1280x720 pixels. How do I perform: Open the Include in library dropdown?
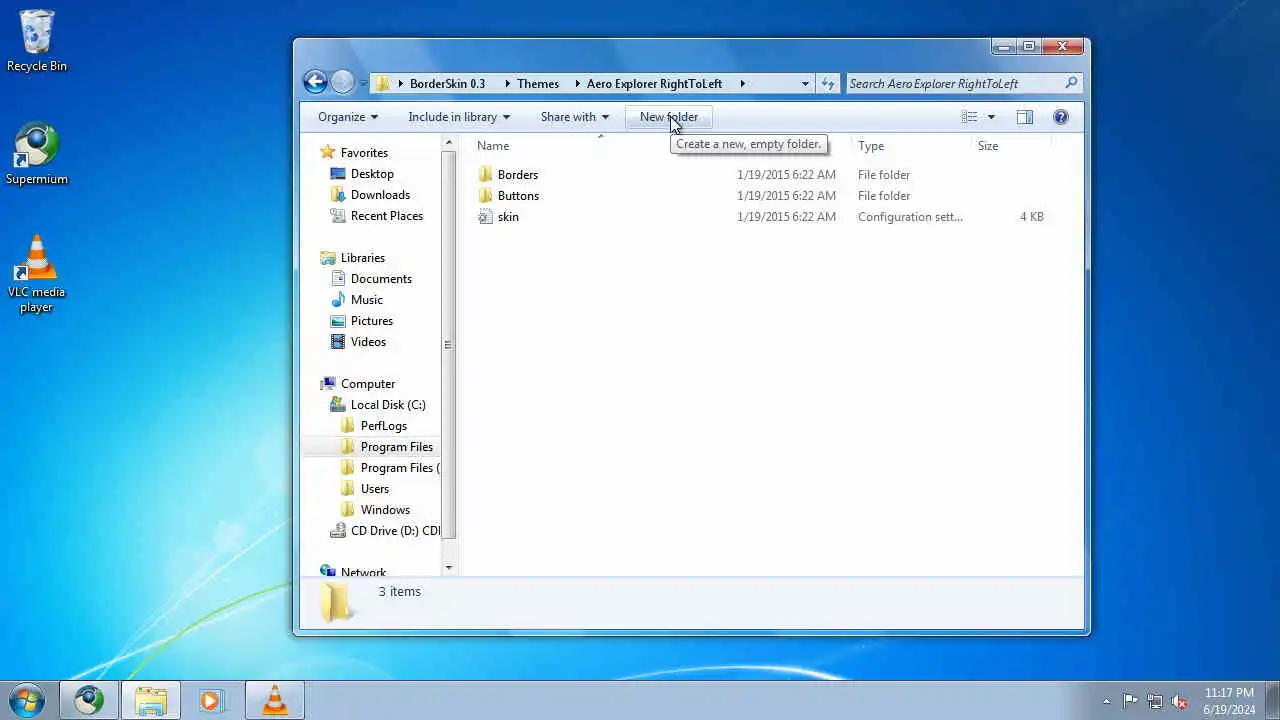click(459, 117)
